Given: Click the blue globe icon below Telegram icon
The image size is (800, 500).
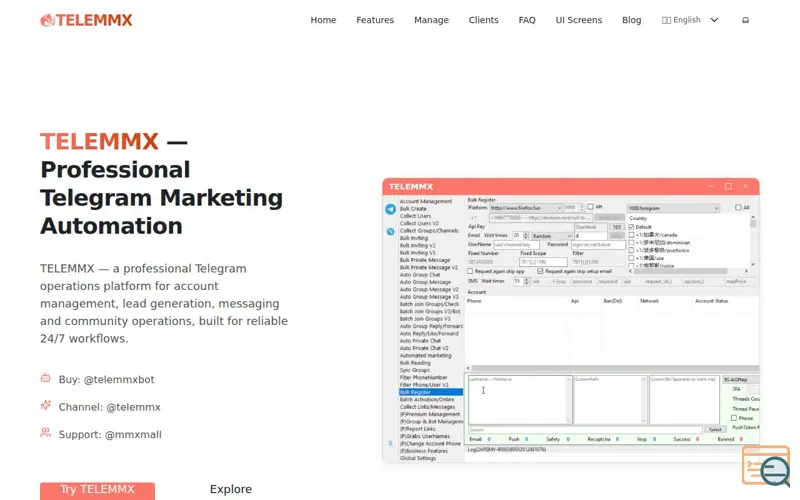Looking at the screenshot, I should click(390, 232).
